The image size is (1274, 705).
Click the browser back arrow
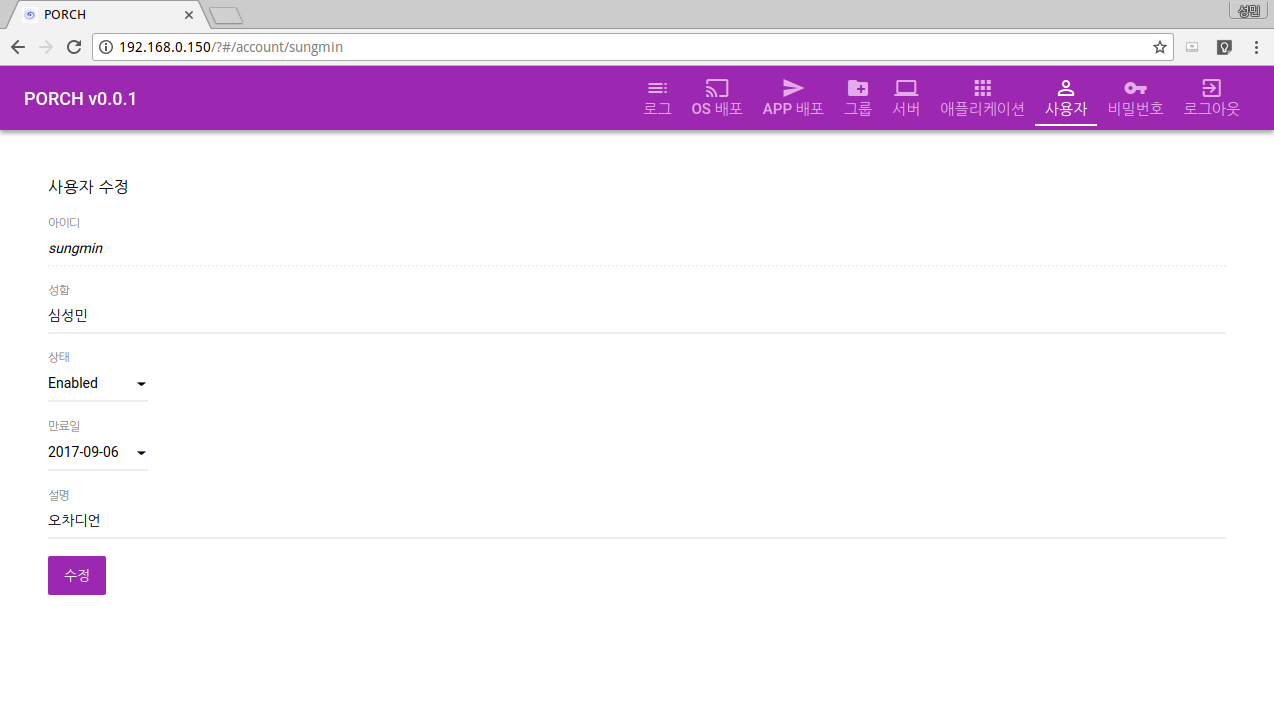click(x=18, y=47)
